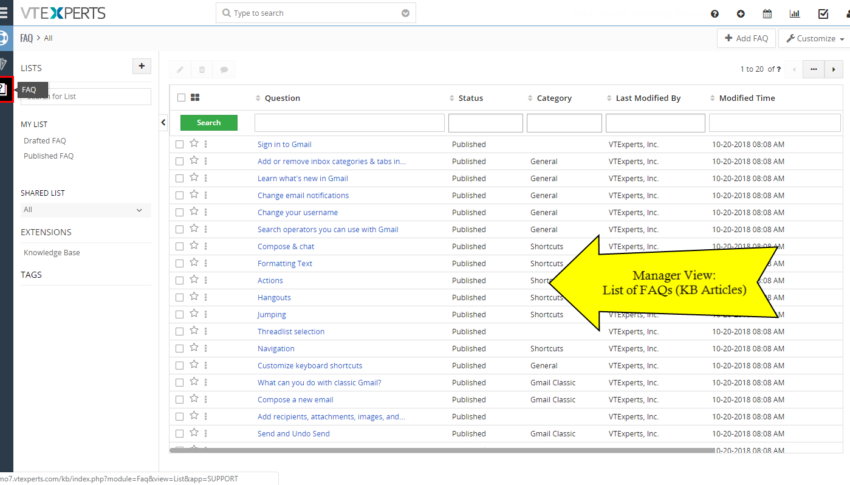
Task: Star the Learn what's new in Gmail row
Action: [x=194, y=178]
